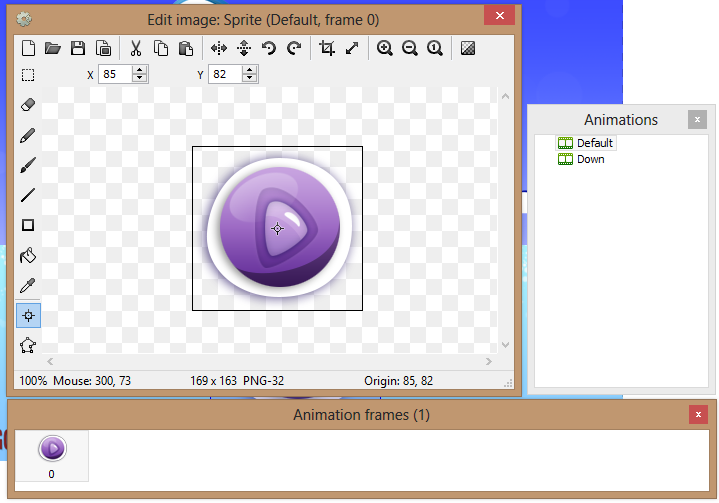Select the Rectangle shape tool
Screen dimensions: 719x503
[x=28, y=225]
